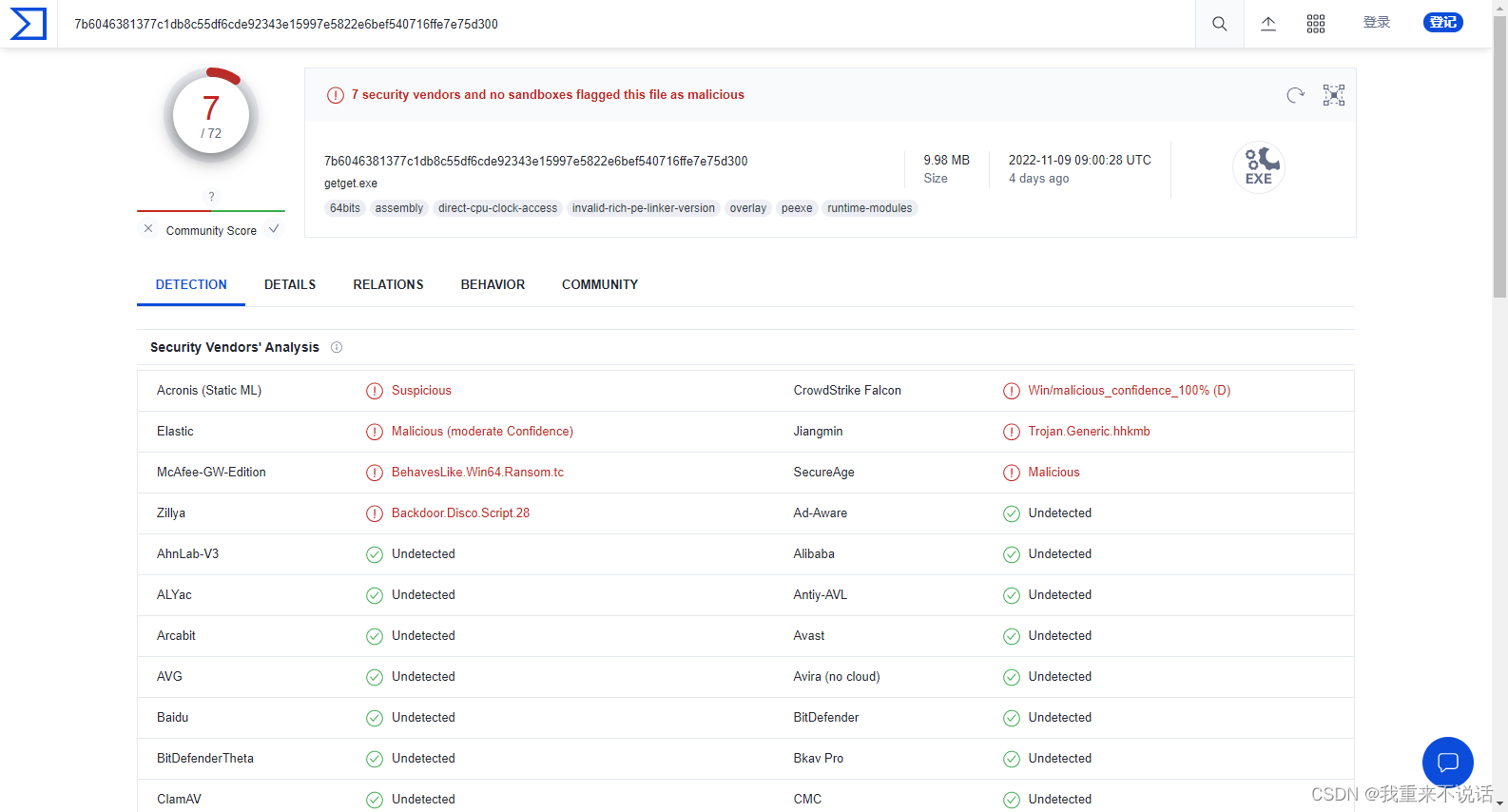Click alert icon beside BehavesLike.Win64.Ransom.tc

coord(375,473)
